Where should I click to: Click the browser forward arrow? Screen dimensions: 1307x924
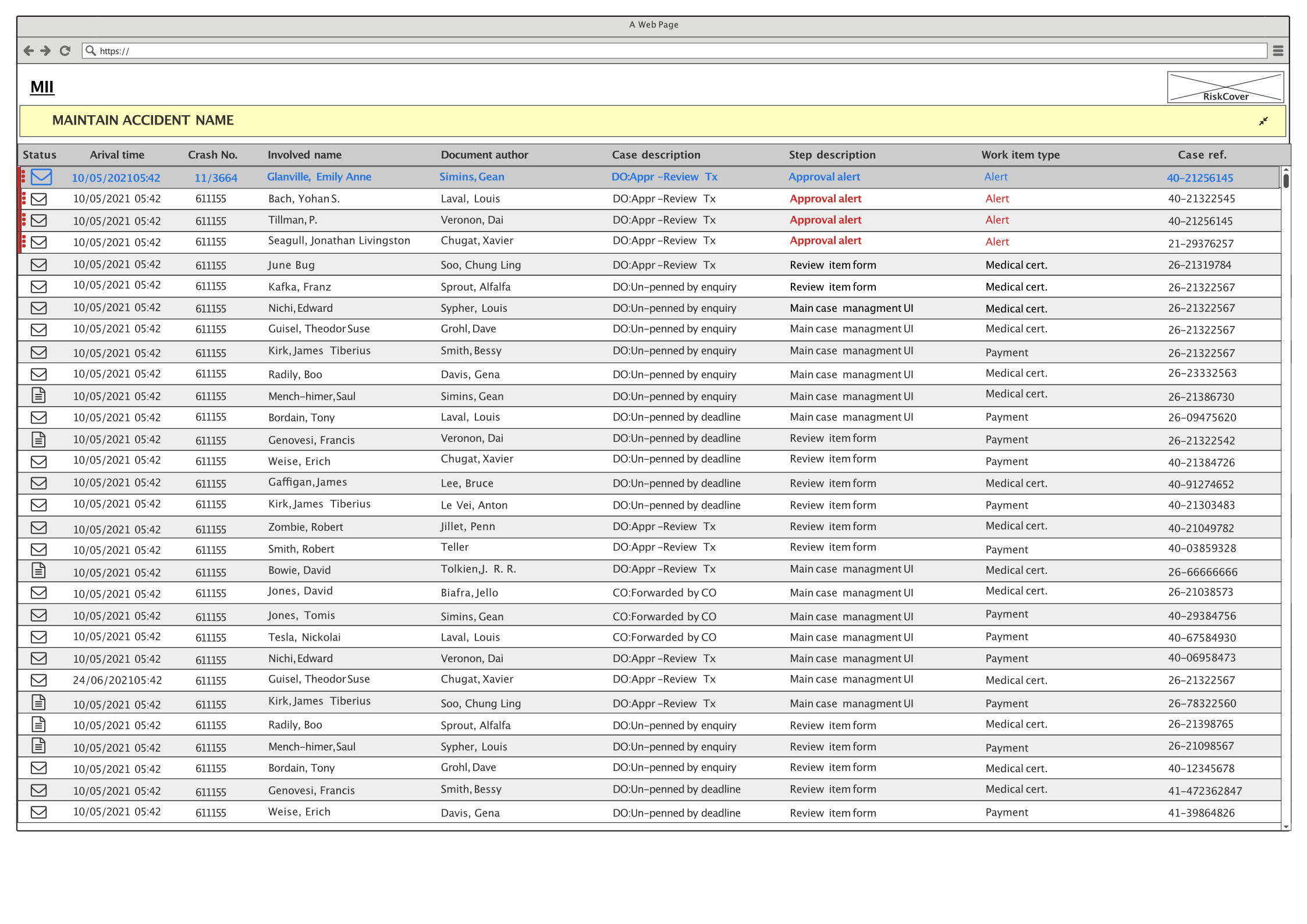coord(45,51)
